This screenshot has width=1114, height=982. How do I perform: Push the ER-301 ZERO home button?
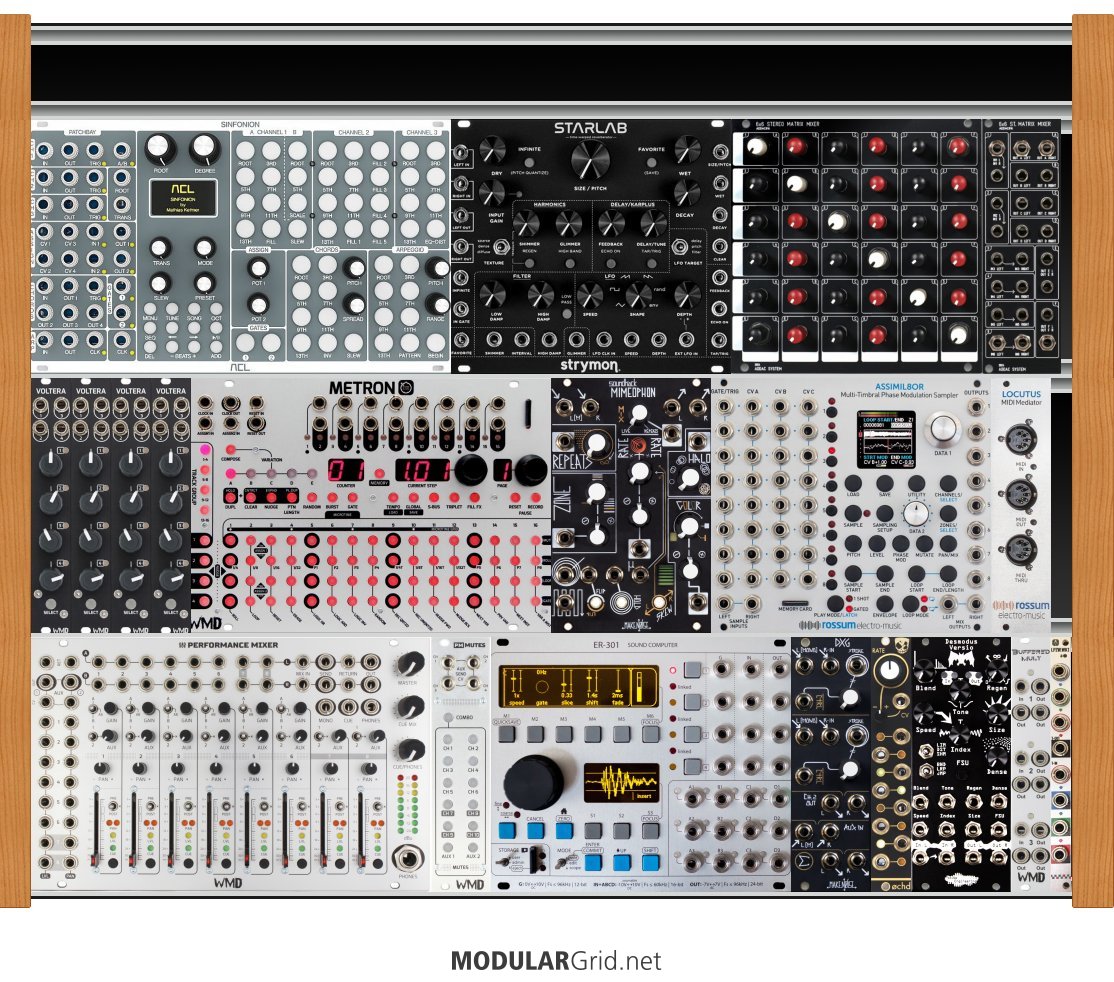point(563,831)
